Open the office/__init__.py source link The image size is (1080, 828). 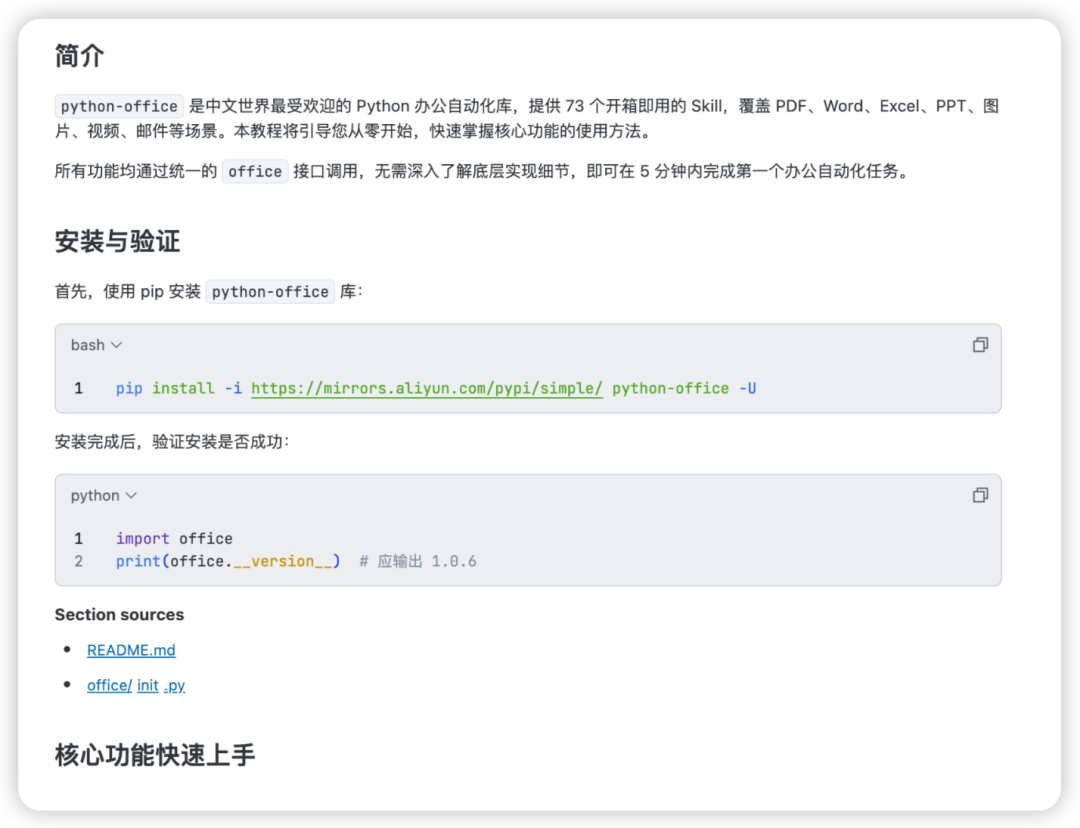click(136, 685)
